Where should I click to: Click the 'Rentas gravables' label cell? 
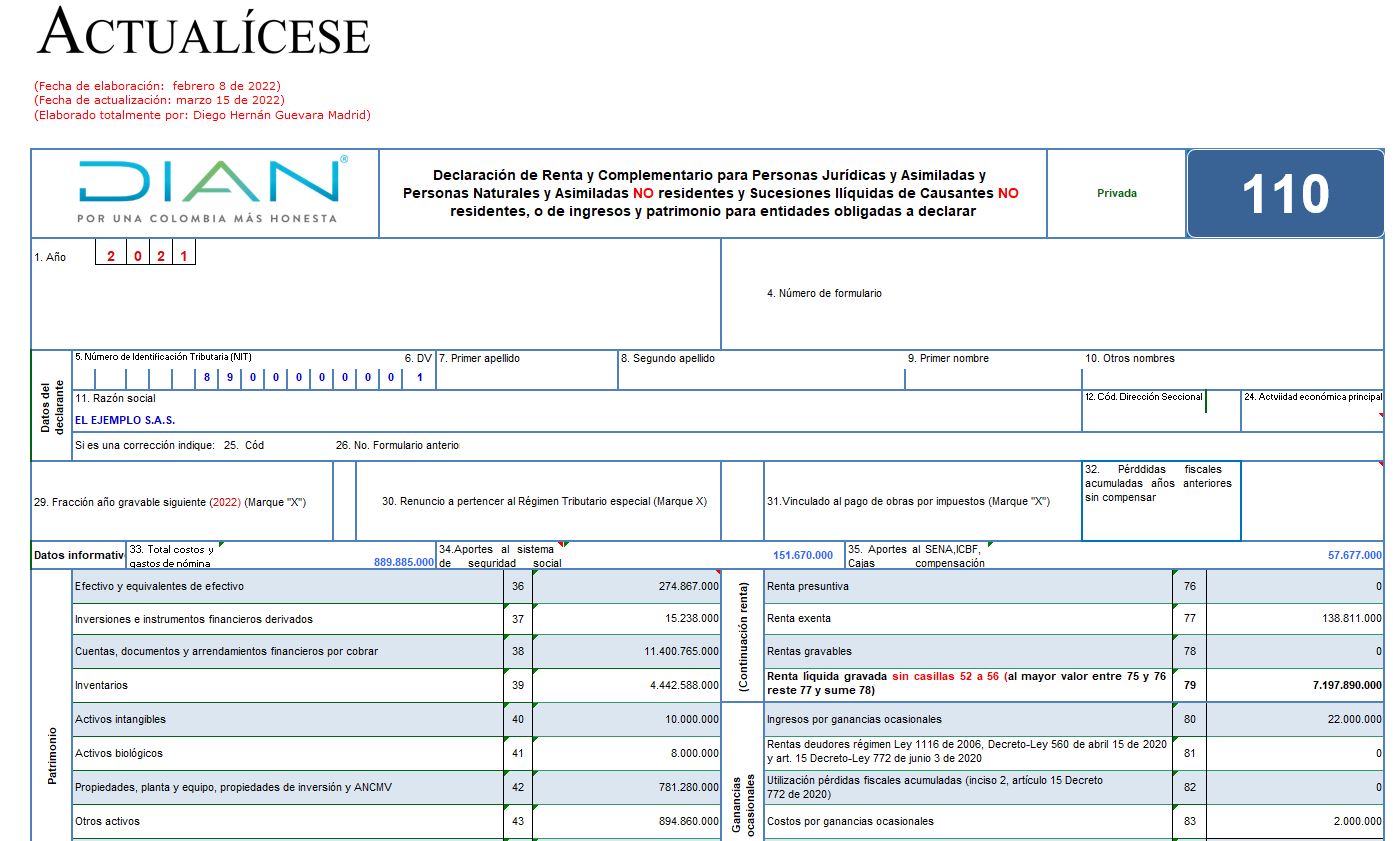click(x=968, y=651)
